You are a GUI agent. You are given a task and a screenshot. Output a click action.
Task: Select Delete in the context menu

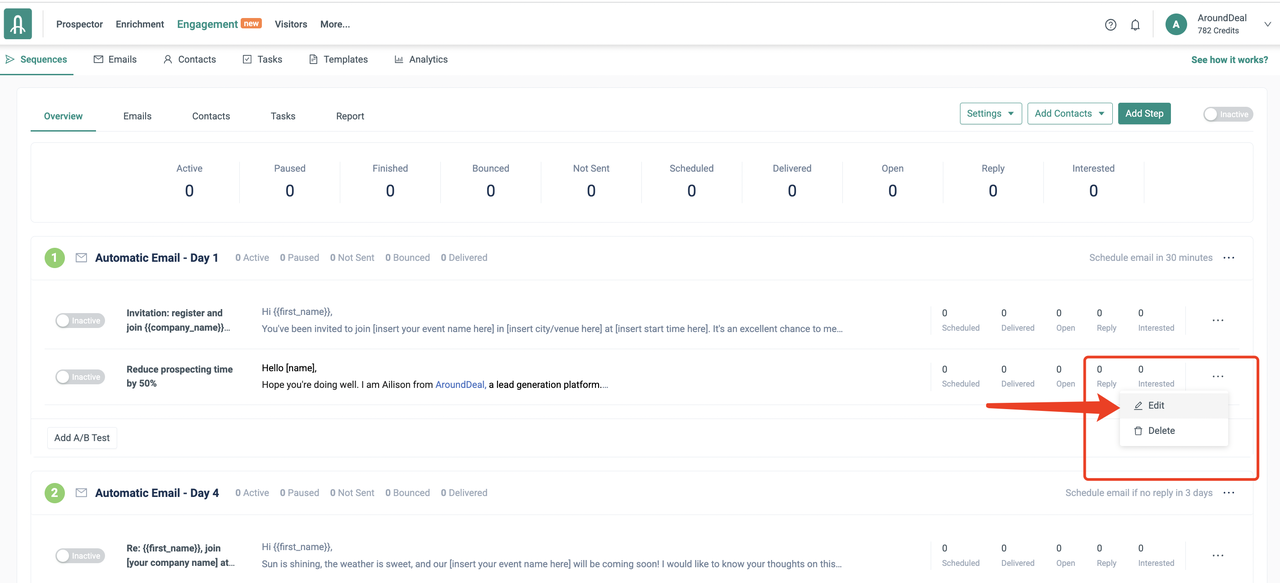1160,431
